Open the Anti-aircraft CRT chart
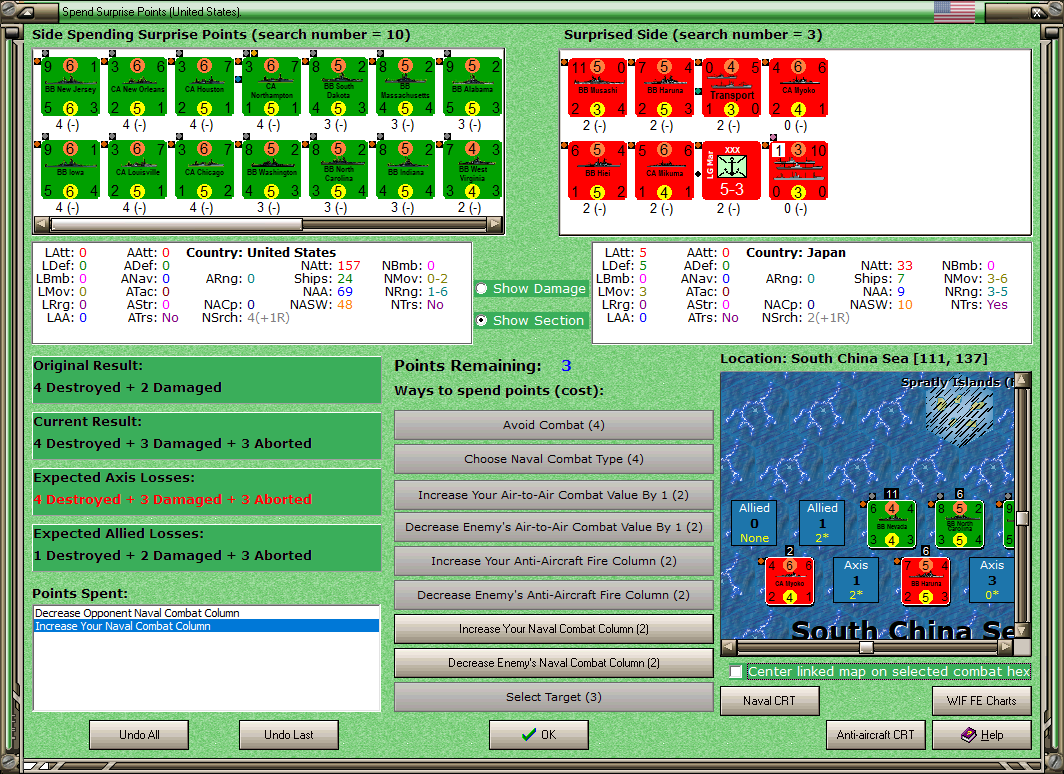Image resolution: width=1064 pixels, height=774 pixels. pos(875,735)
